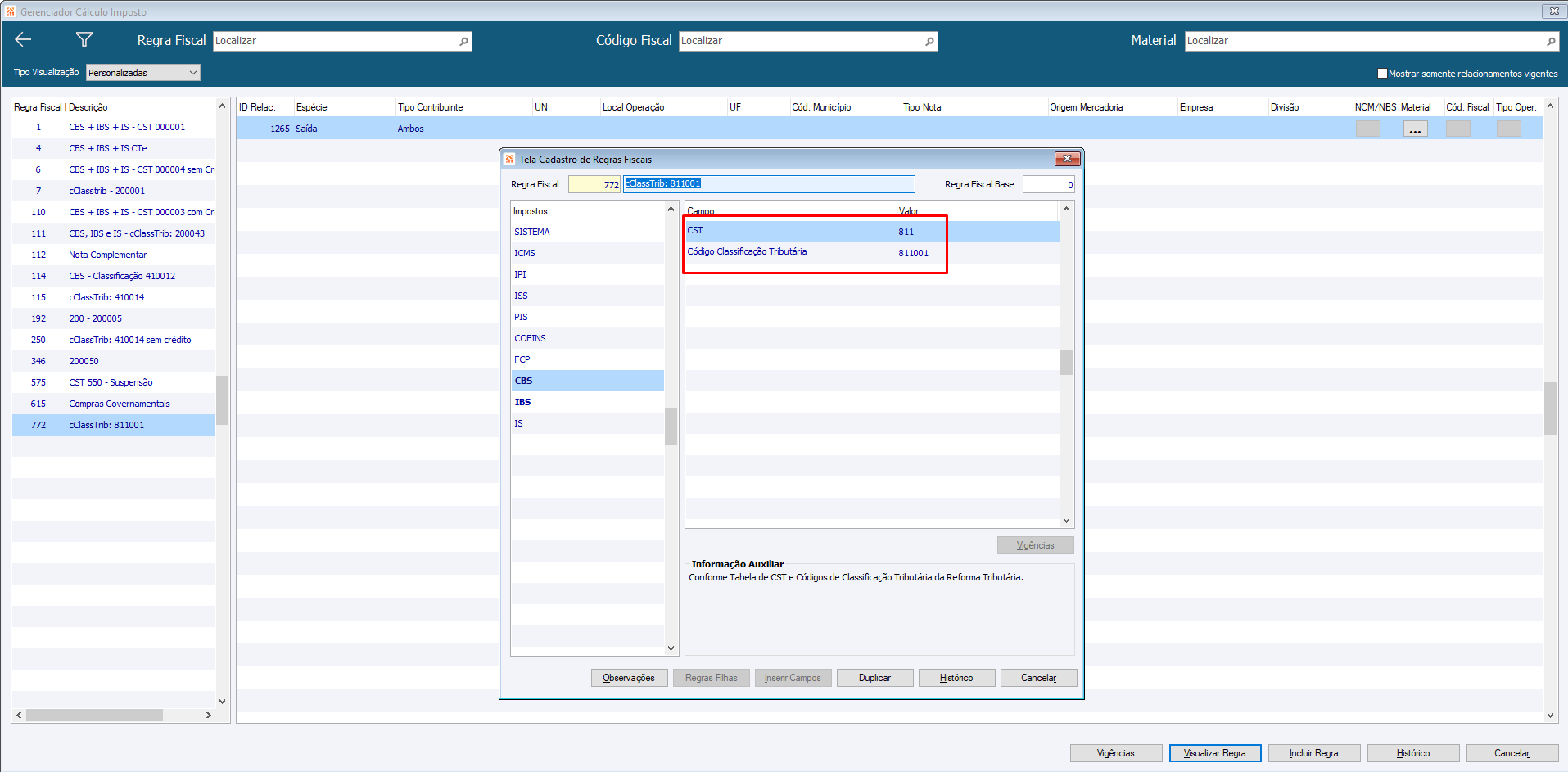Toggle Mostrar somente relacionamentos vigentes checkbox
Image resolution: width=1568 pixels, height=772 pixels.
tap(1382, 73)
